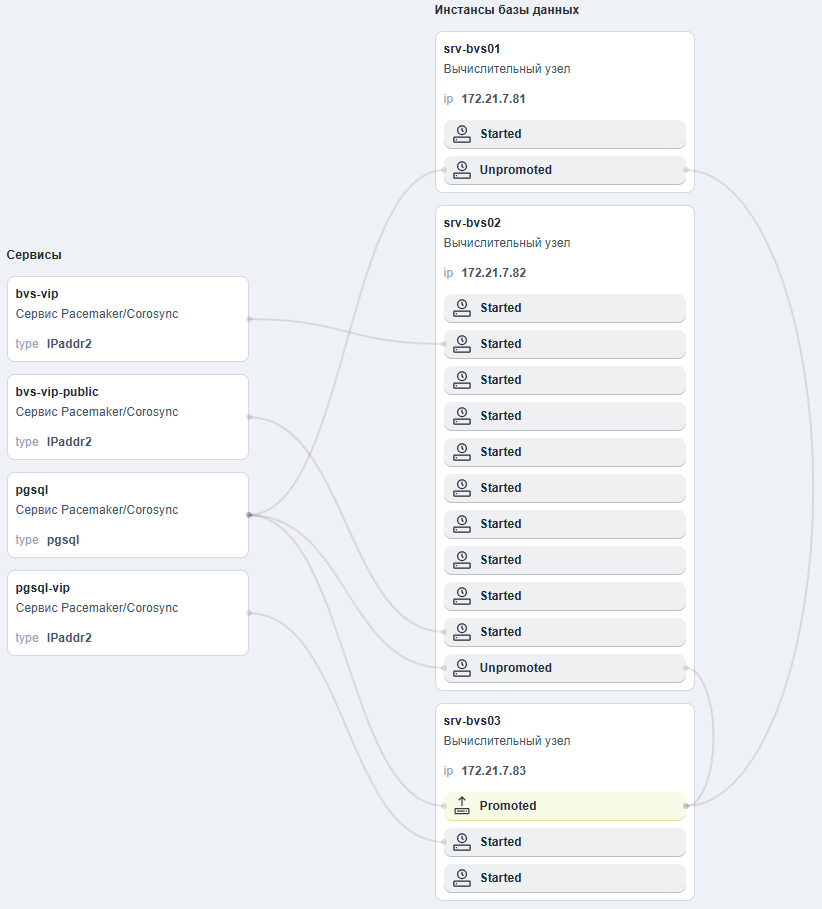Click the srv-bvs02 node title

[472, 223]
